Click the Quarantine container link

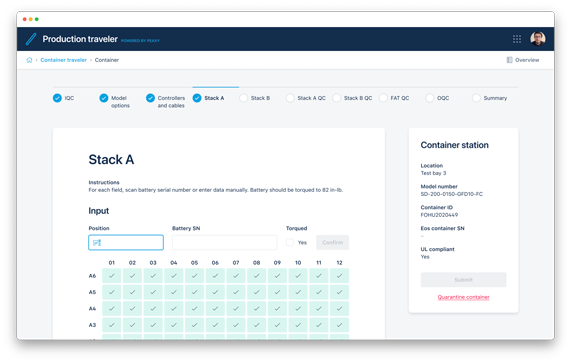(x=463, y=297)
